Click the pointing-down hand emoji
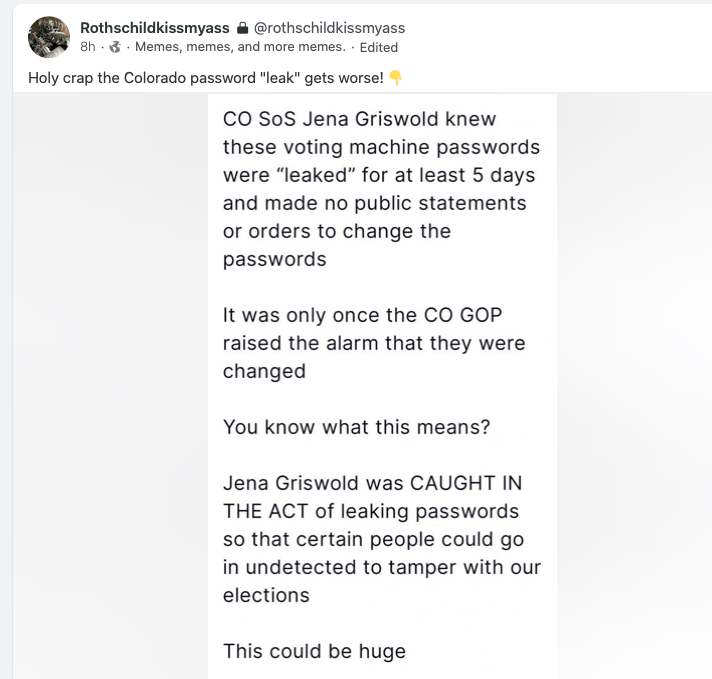 (x=395, y=78)
